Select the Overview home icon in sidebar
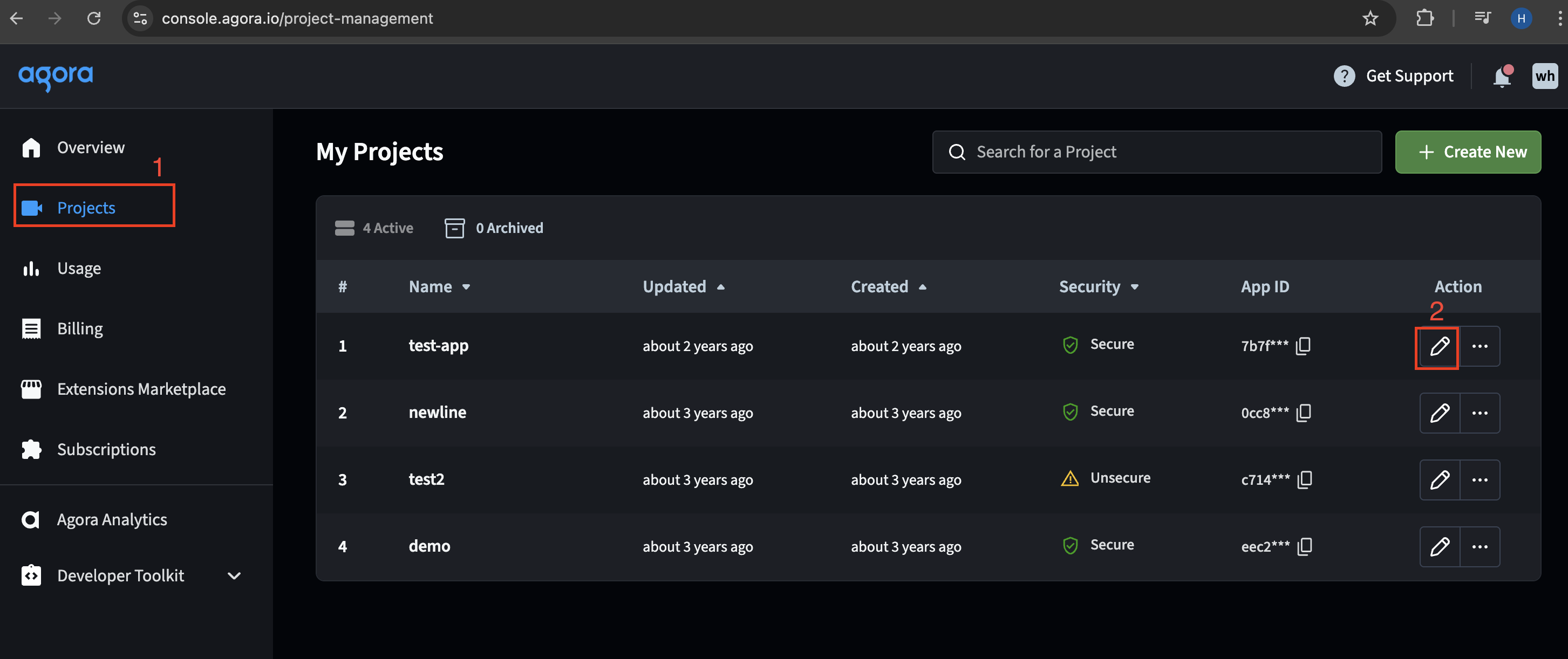1568x659 pixels. click(x=31, y=147)
